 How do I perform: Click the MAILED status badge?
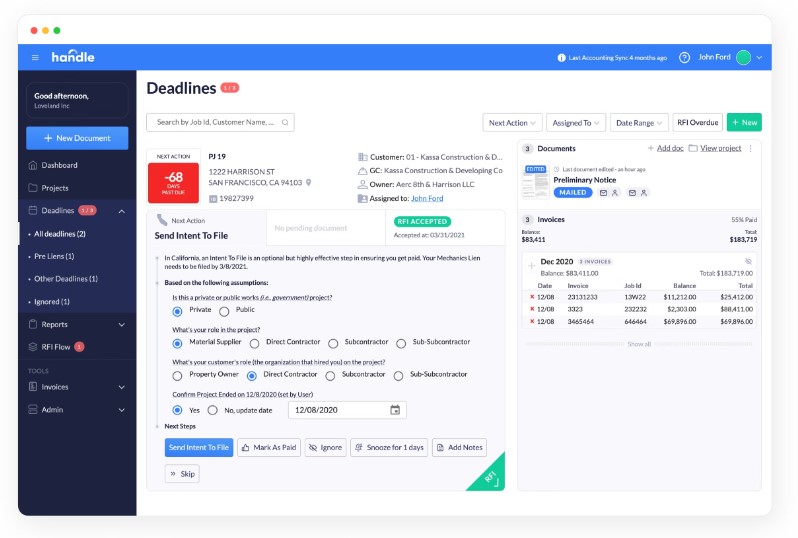[573, 192]
